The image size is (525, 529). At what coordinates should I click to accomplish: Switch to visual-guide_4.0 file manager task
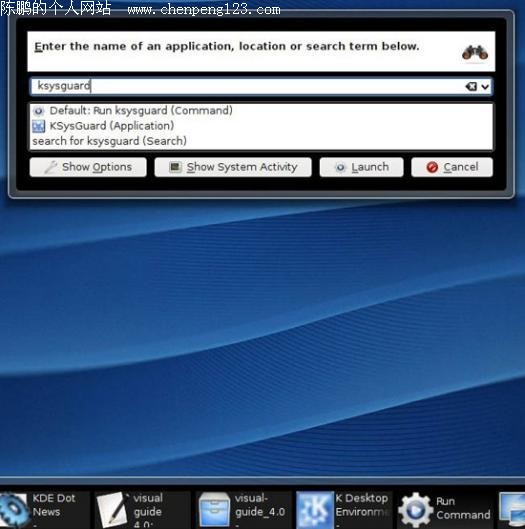pyautogui.click(x=243, y=509)
